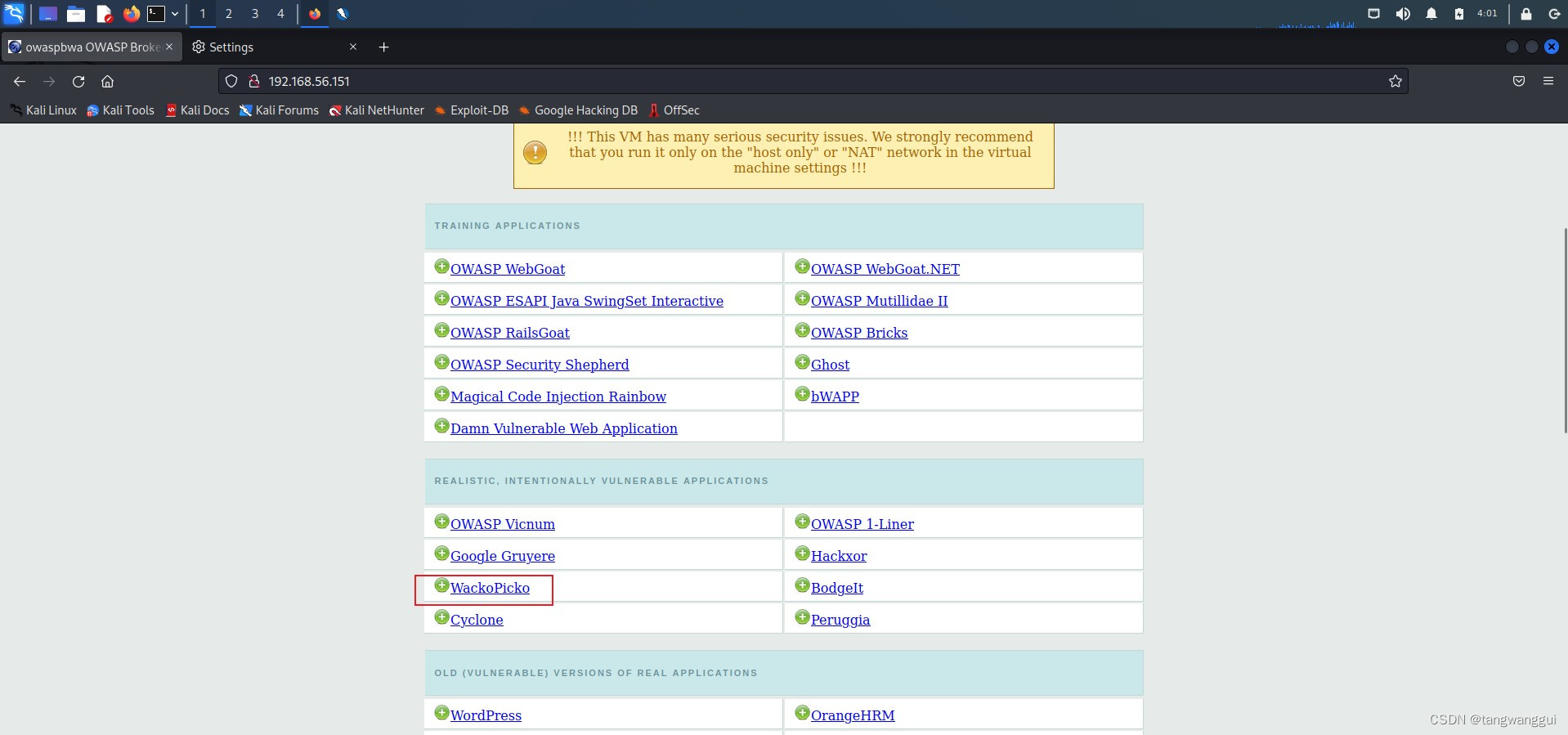
Task: Lock the screen from panel
Action: (1525, 14)
